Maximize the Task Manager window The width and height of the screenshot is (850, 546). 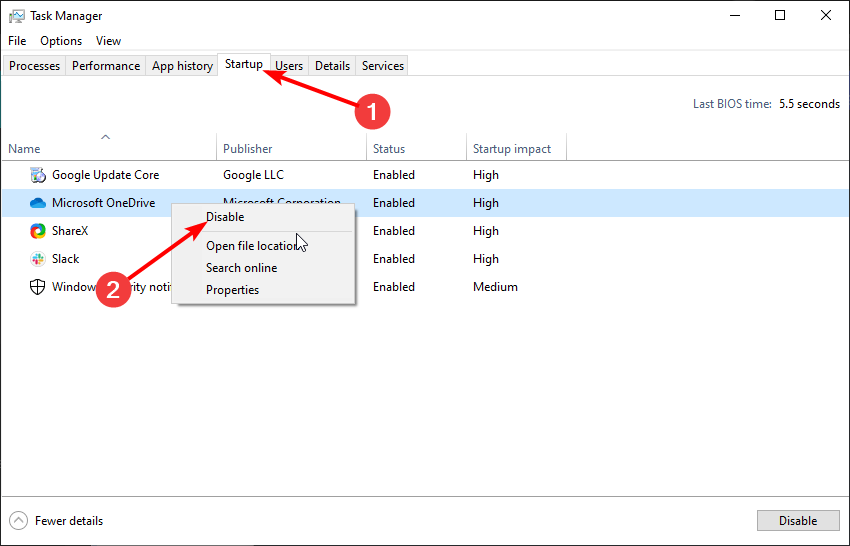(780, 15)
